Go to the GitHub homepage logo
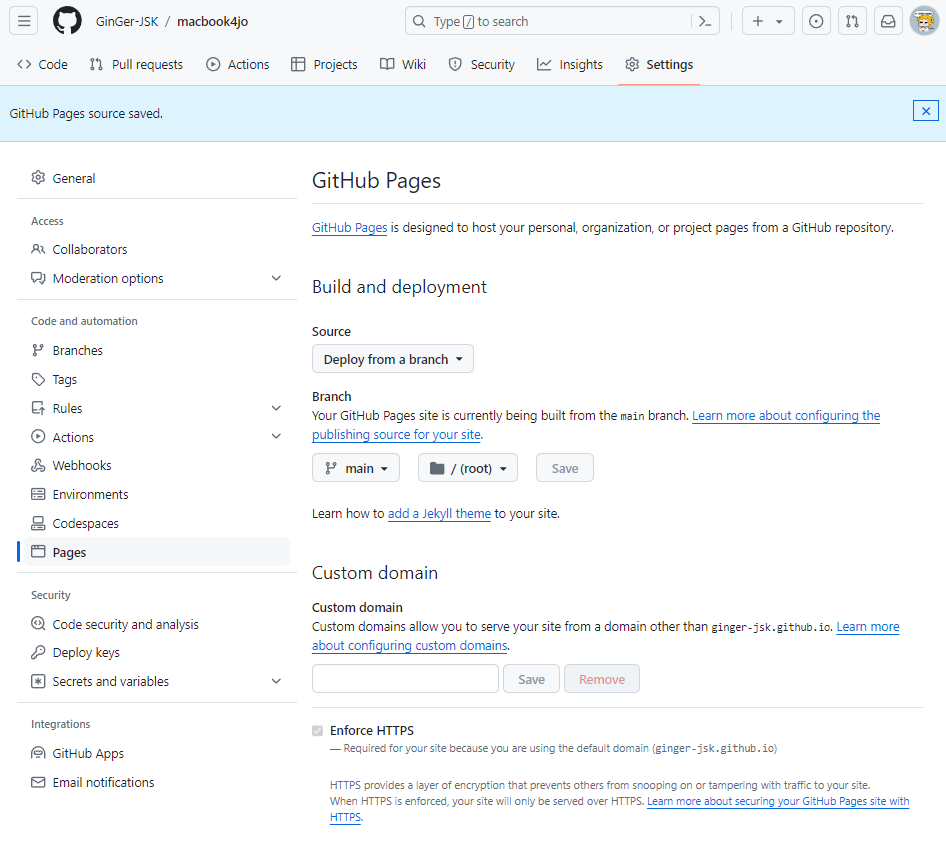The width and height of the screenshot is (946, 851). coord(67,21)
